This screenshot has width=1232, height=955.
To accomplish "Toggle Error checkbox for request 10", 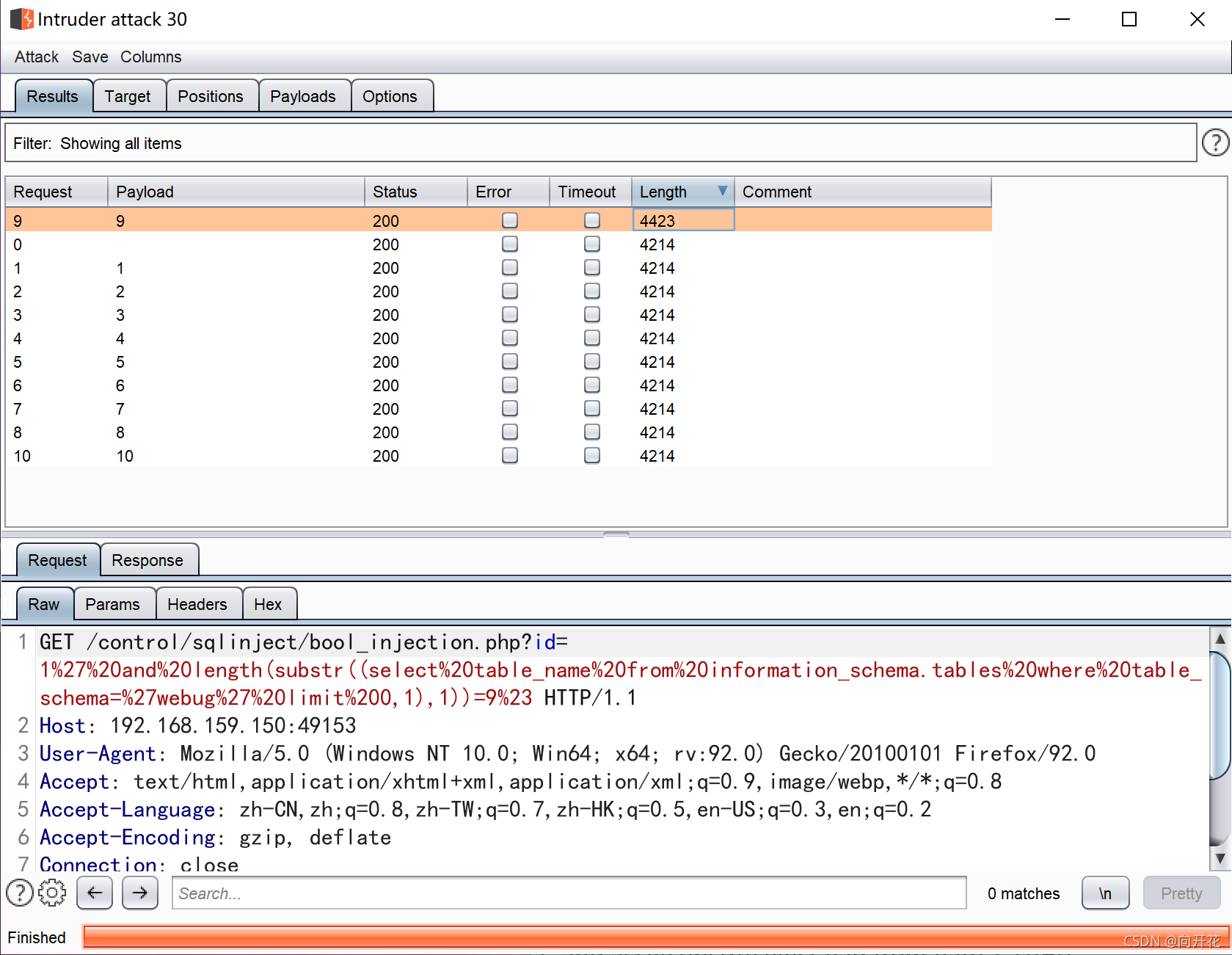I will click(x=510, y=455).
